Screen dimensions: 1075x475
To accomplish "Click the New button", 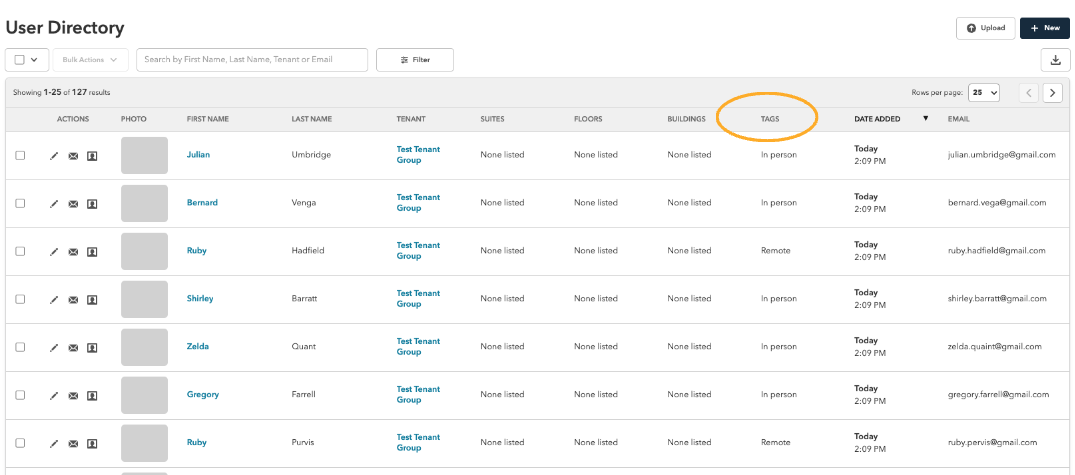I will click(x=1045, y=28).
